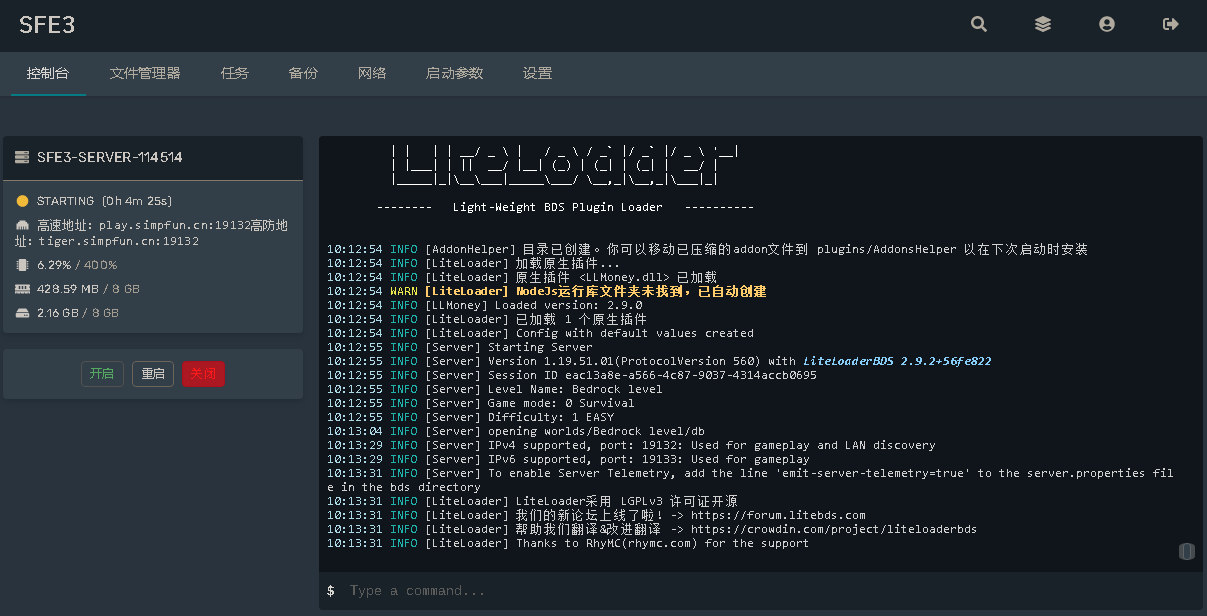Open the server list layers icon
The image size is (1207, 616).
[1043, 24]
